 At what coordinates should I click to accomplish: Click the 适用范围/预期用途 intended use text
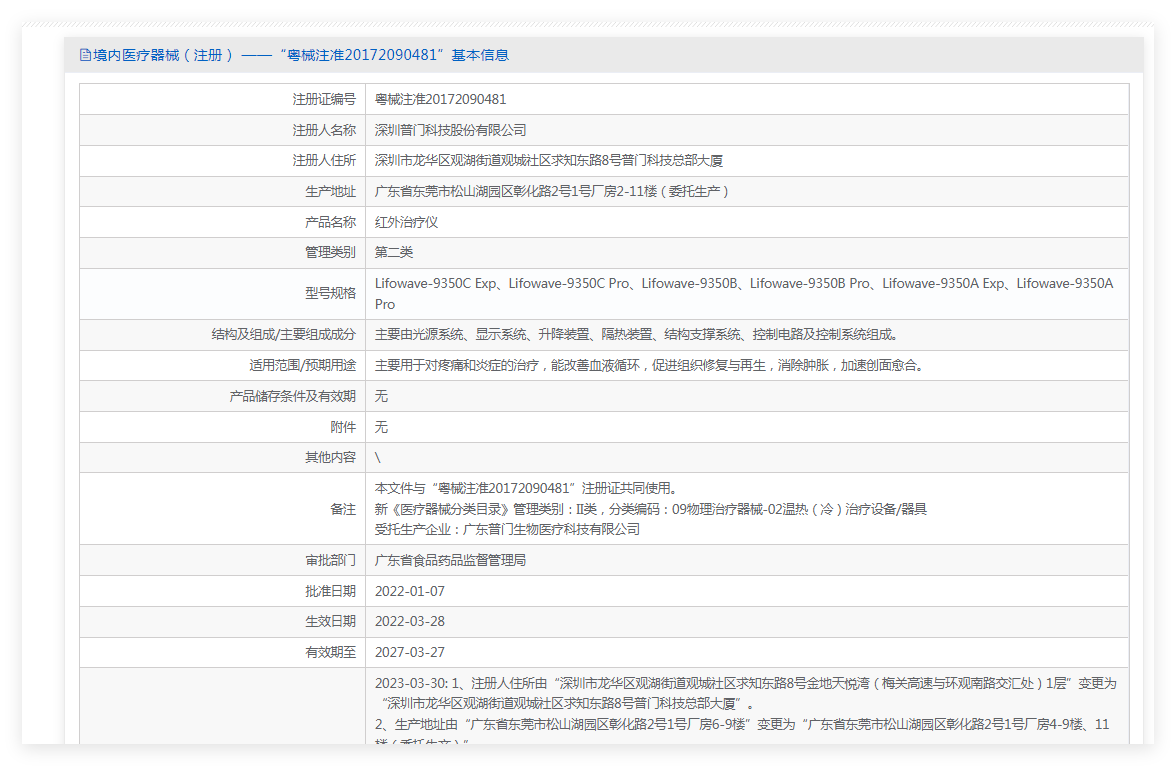click(648, 365)
